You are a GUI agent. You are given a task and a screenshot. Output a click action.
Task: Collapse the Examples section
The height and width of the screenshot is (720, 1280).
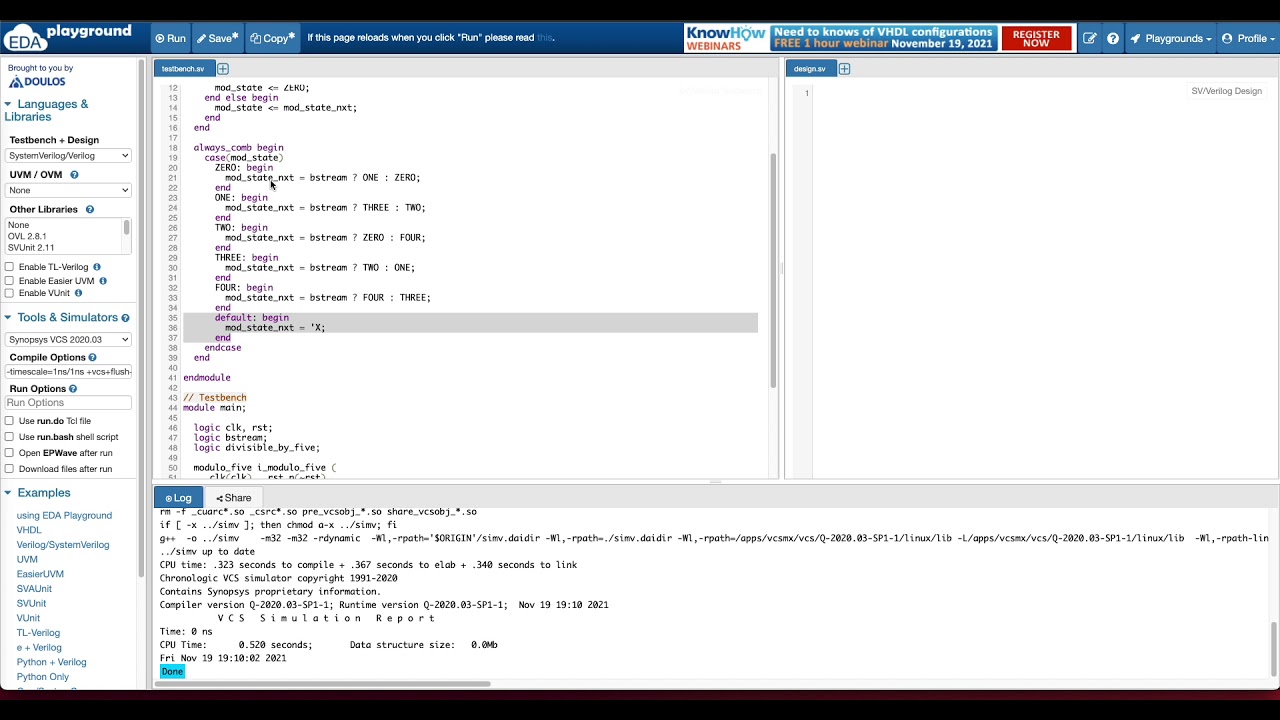[37, 493]
